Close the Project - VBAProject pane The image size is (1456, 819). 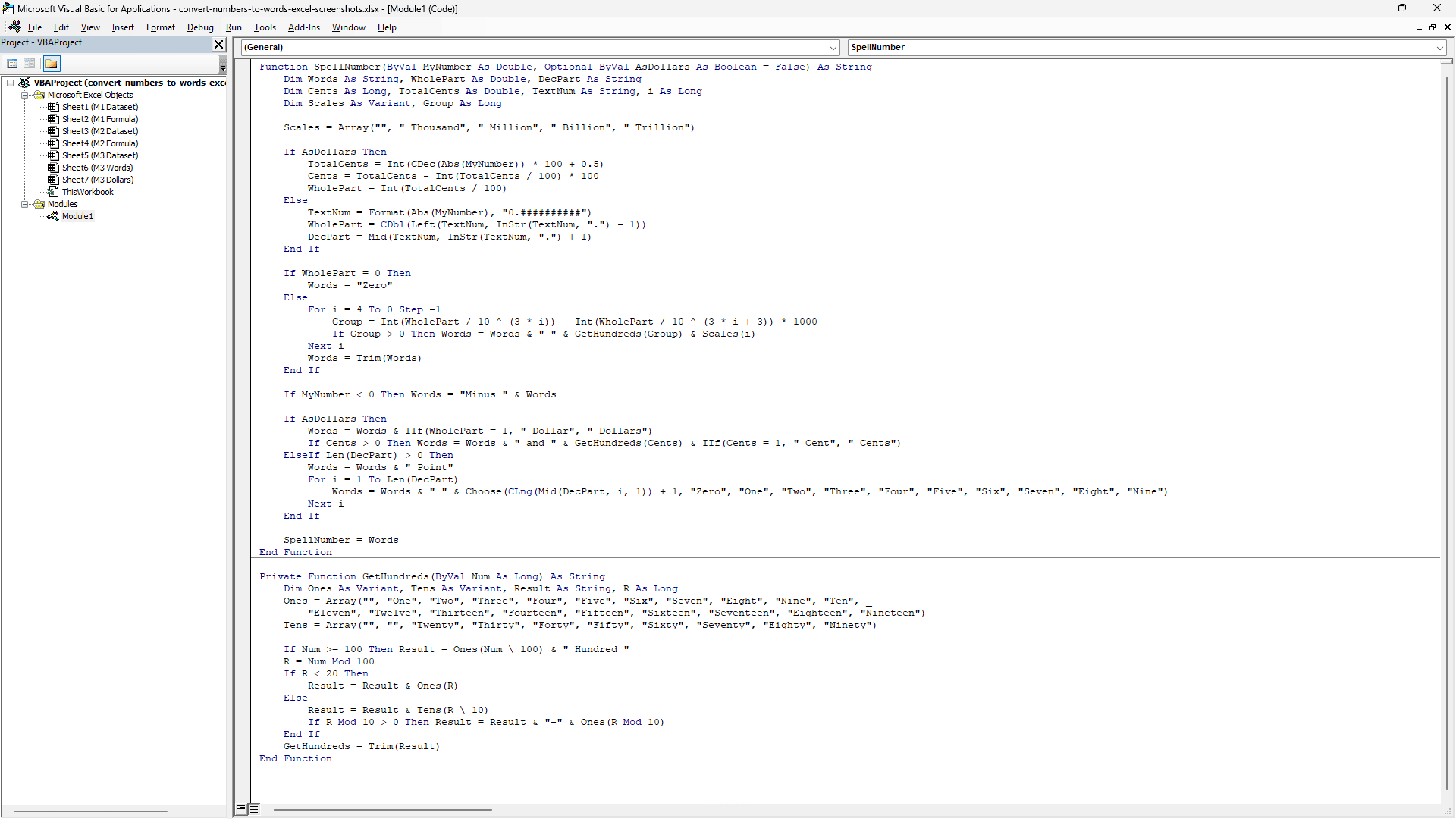218,44
